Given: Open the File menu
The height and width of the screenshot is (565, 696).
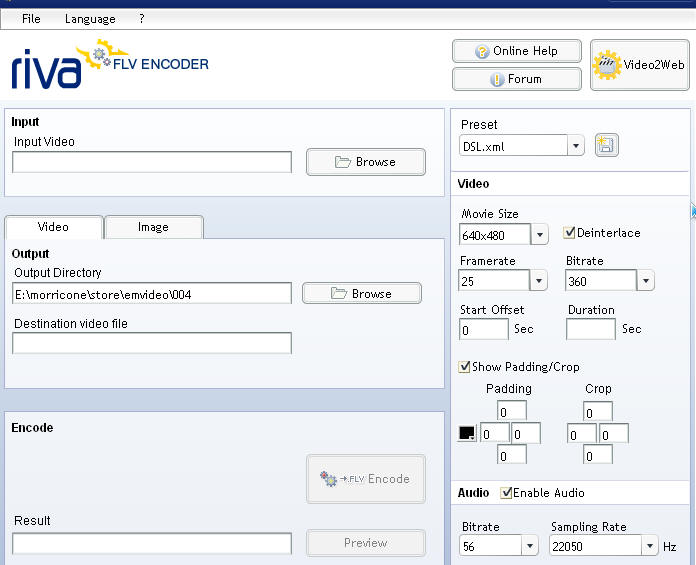Looking at the screenshot, I should tap(31, 19).
